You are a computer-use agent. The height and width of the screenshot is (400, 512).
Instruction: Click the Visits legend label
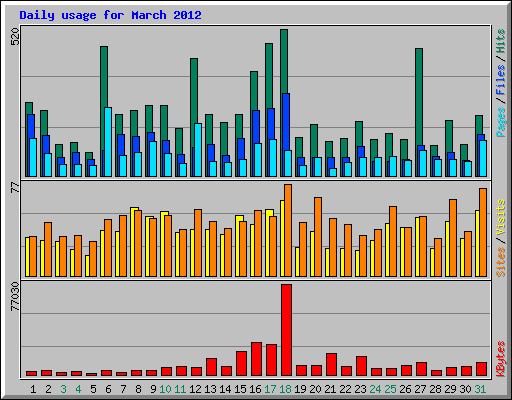pyautogui.click(x=500, y=218)
